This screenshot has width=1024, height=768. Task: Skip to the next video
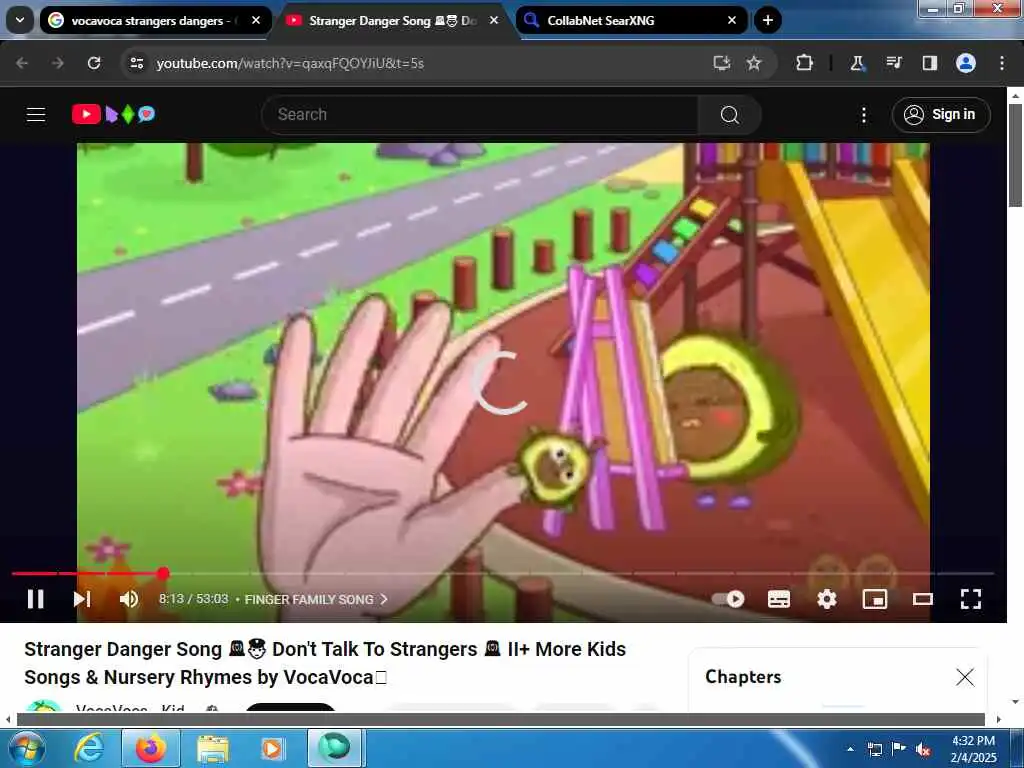point(82,599)
